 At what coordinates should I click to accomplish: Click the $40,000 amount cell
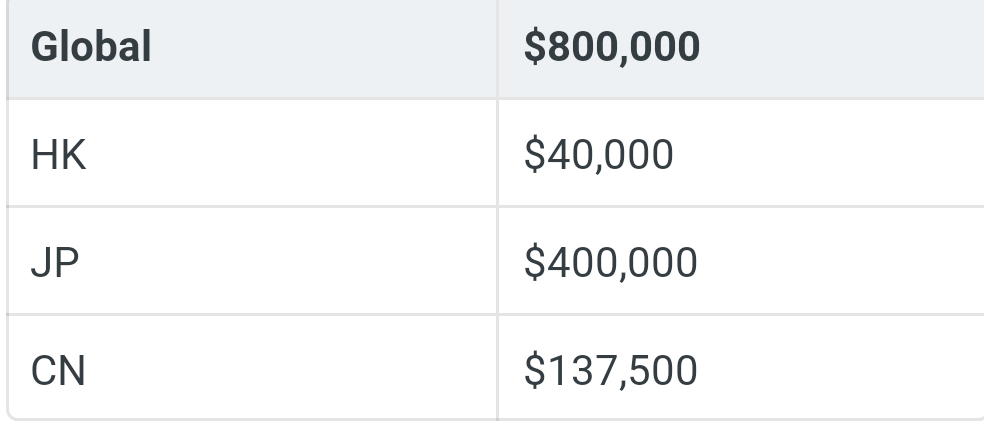(741, 153)
